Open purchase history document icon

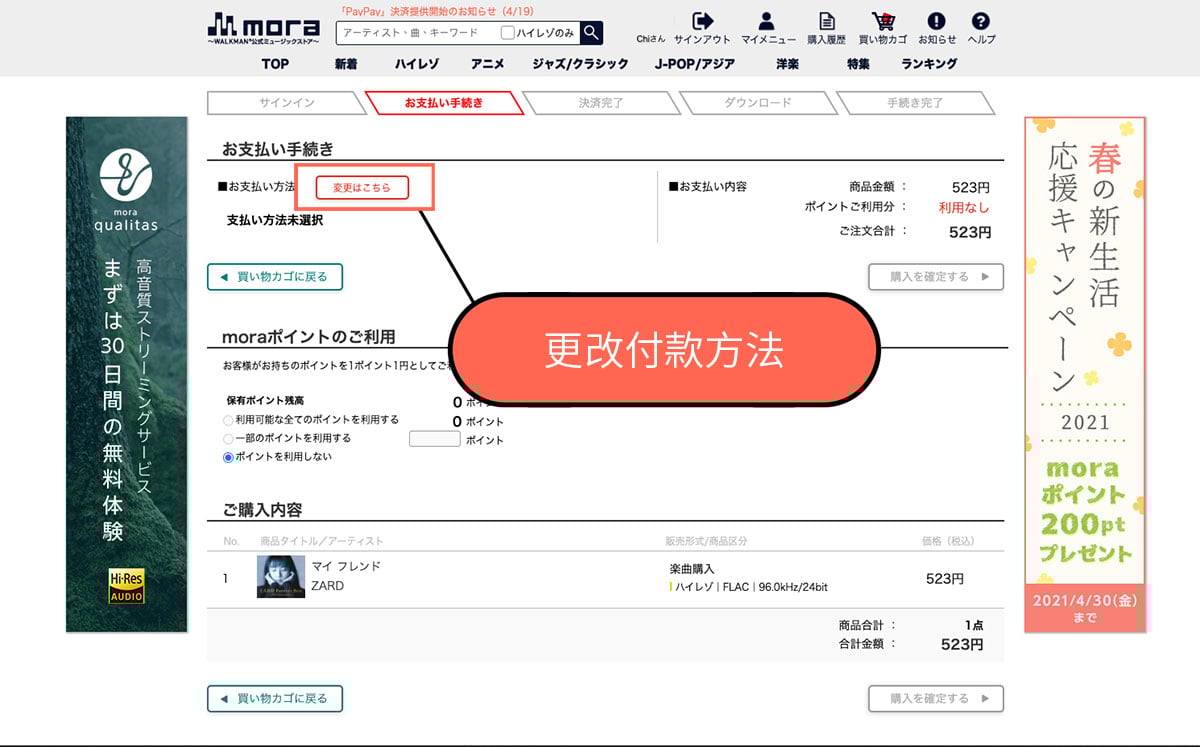[827, 21]
